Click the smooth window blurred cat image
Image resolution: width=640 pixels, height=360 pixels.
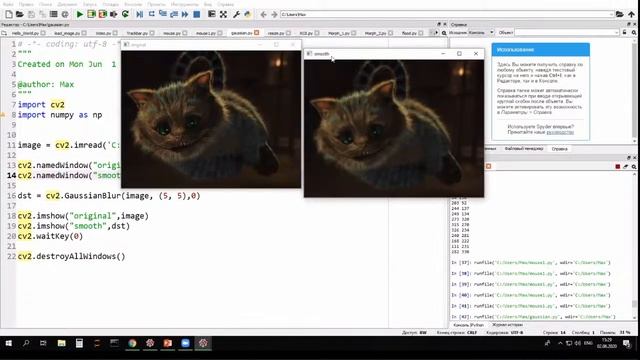tap(394, 128)
